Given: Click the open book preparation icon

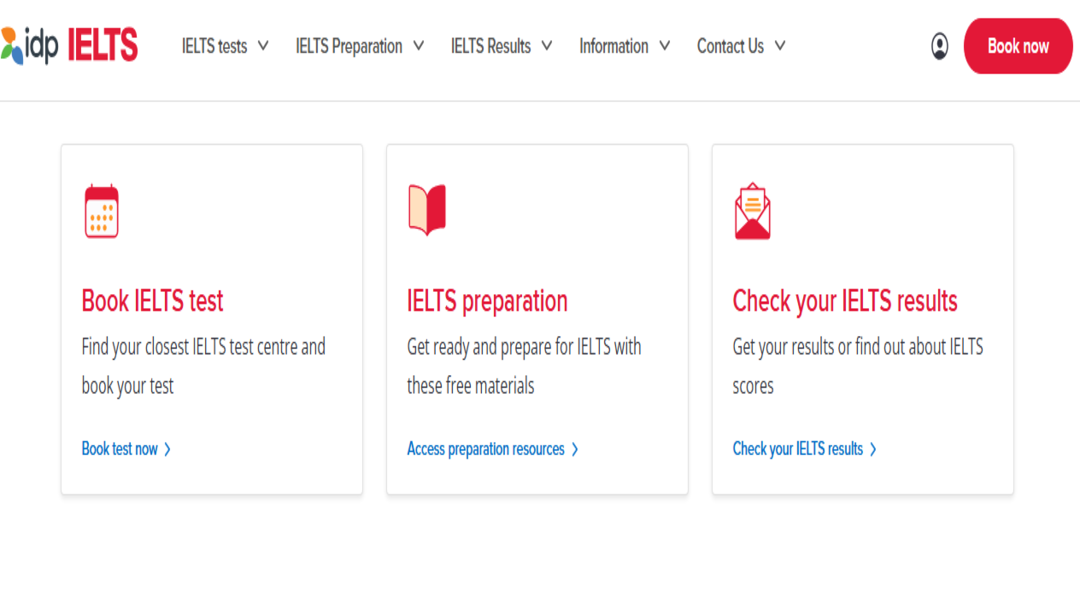Looking at the screenshot, I should click(x=427, y=210).
